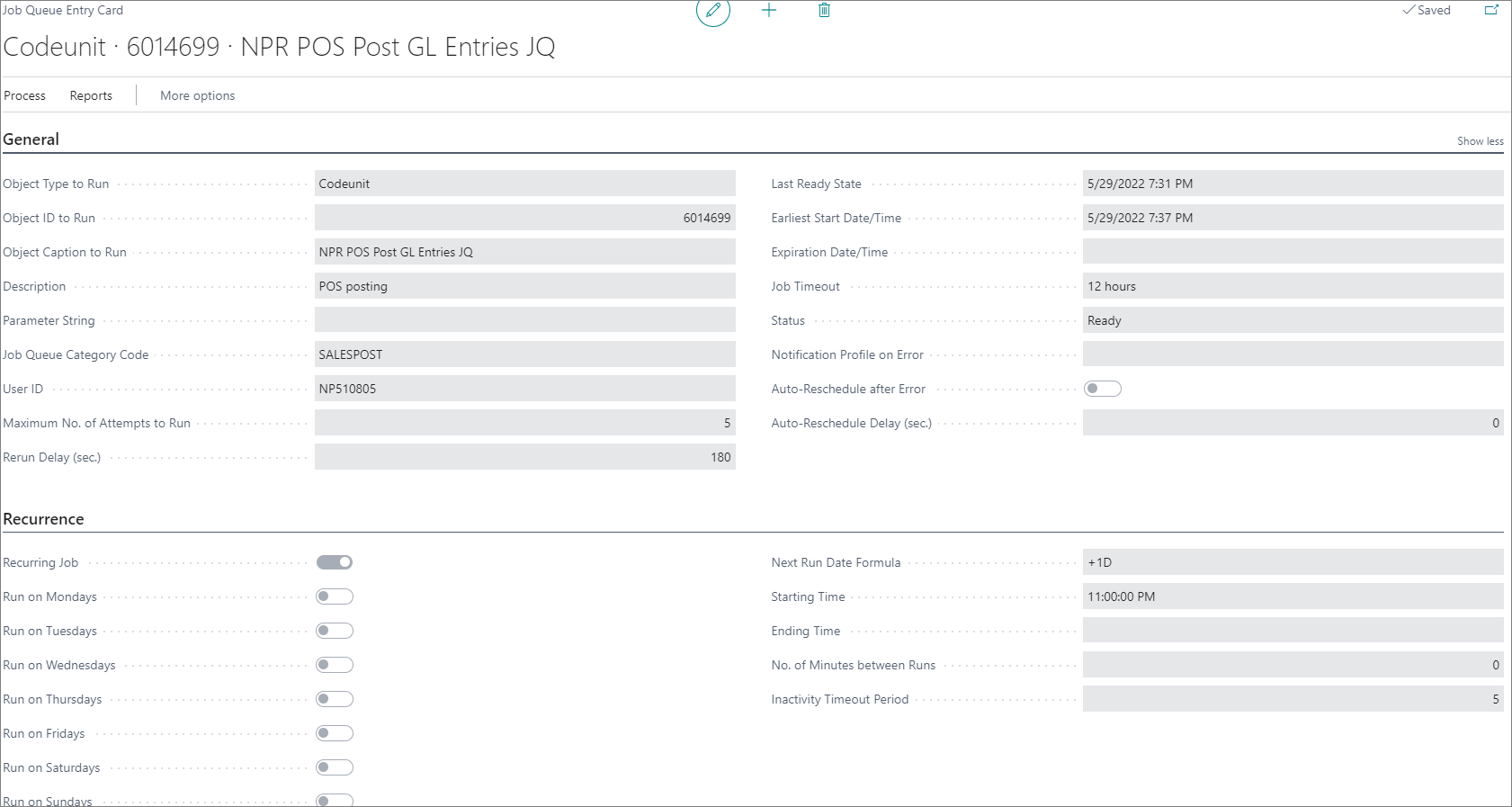Click the Notification Profile on Error field
Viewport: 1512px width, 807px height.
[x=1293, y=354]
